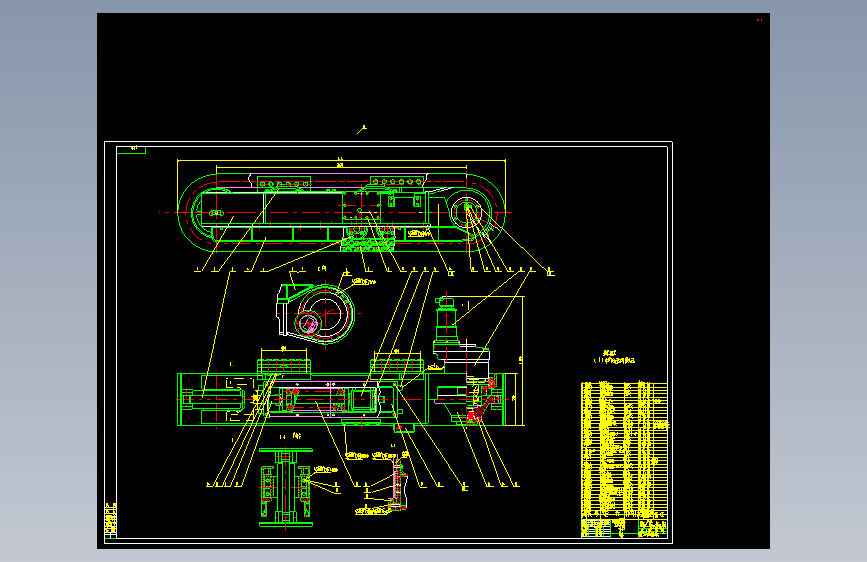
Task: Click the title block below the parts list
Action: [624, 528]
